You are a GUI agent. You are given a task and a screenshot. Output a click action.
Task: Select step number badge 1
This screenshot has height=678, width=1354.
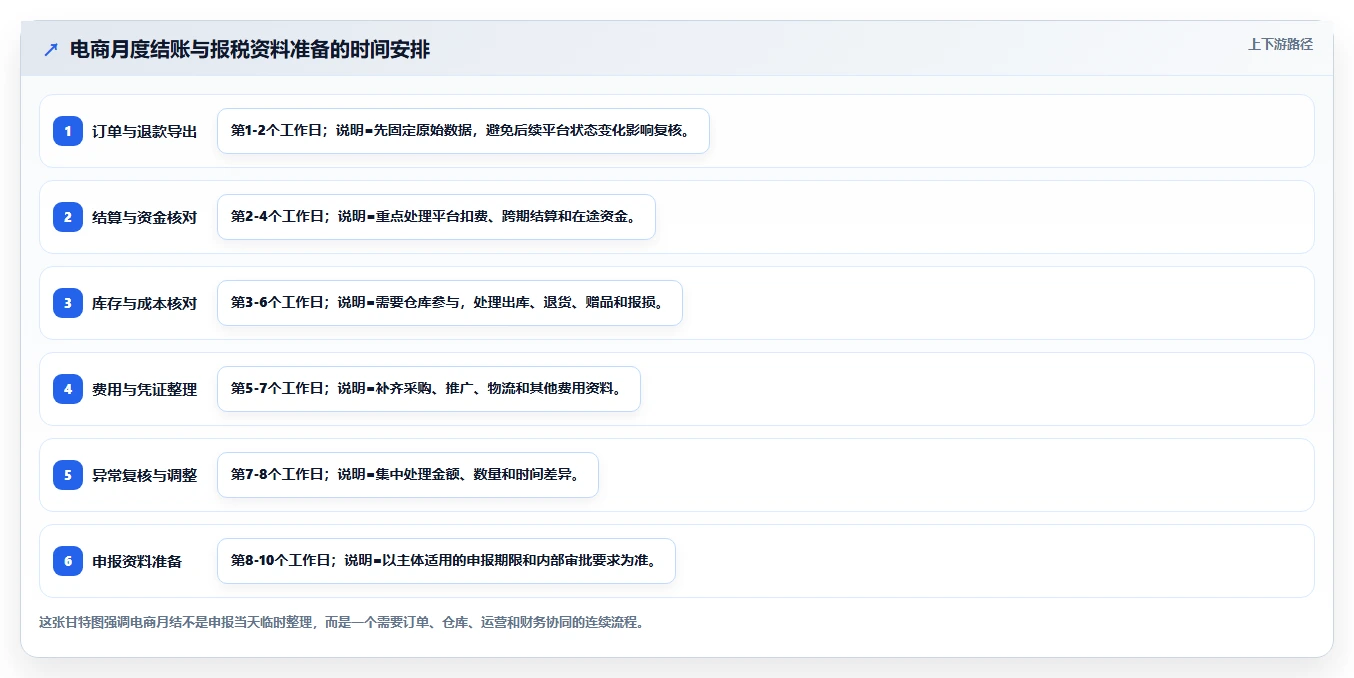pyautogui.click(x=68, y=131)
